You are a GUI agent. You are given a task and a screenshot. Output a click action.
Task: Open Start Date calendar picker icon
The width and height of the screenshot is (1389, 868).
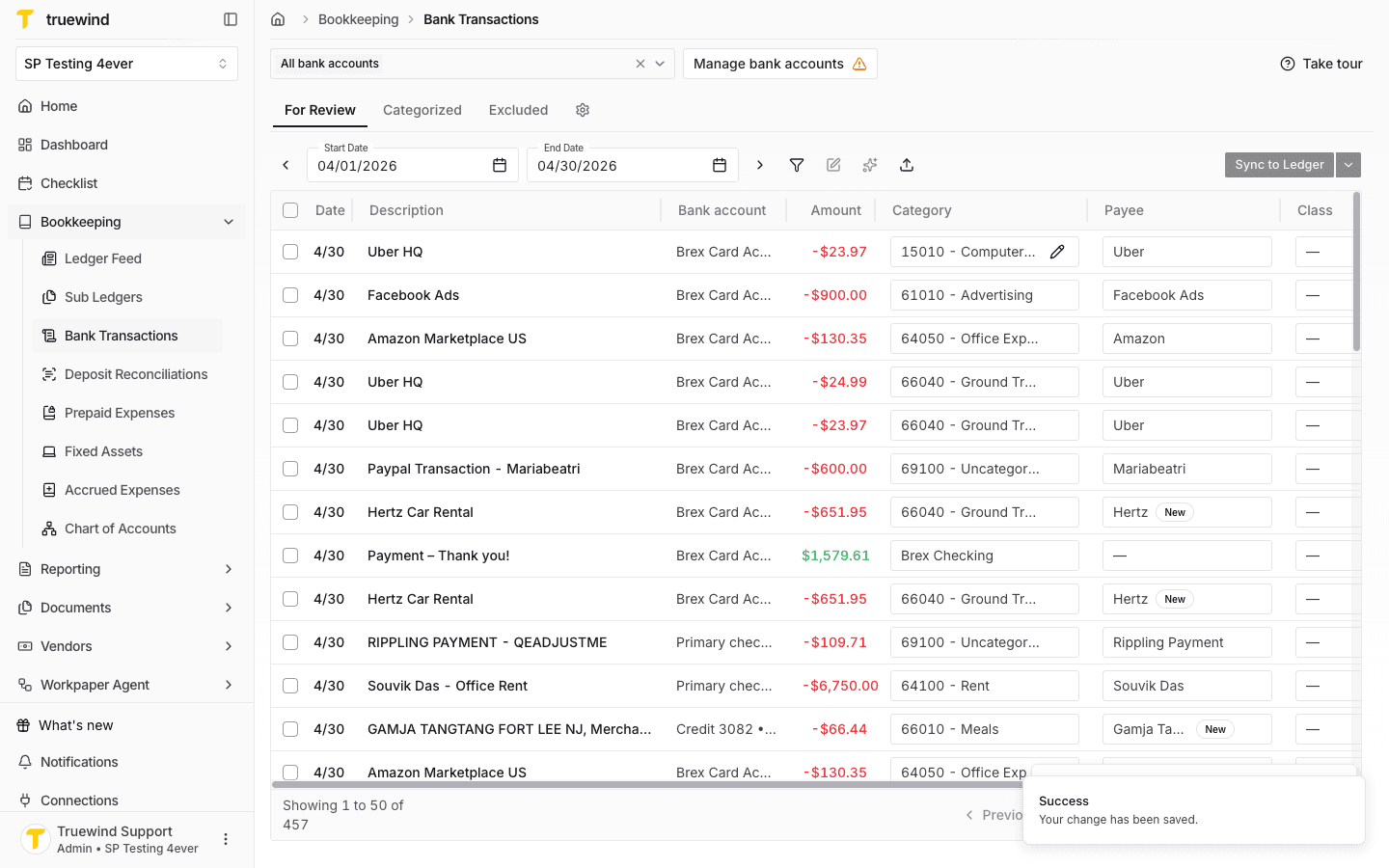(x=500, y=165)
